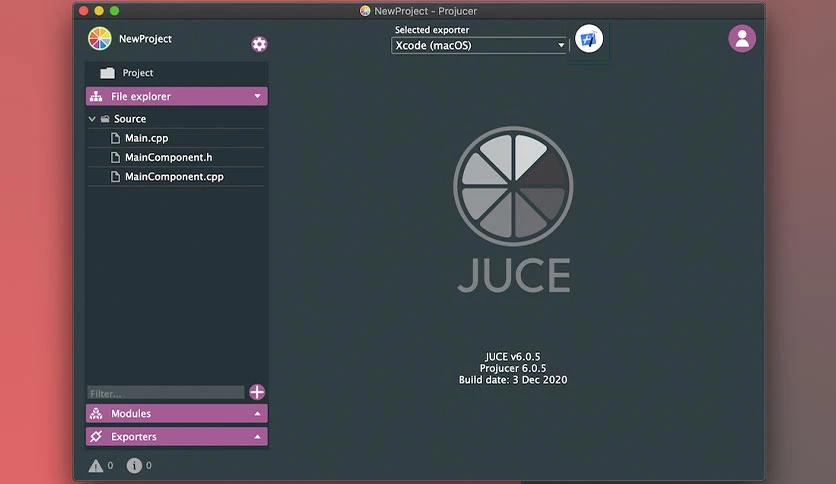Click the Project folder icon

[x=107, y=73]
